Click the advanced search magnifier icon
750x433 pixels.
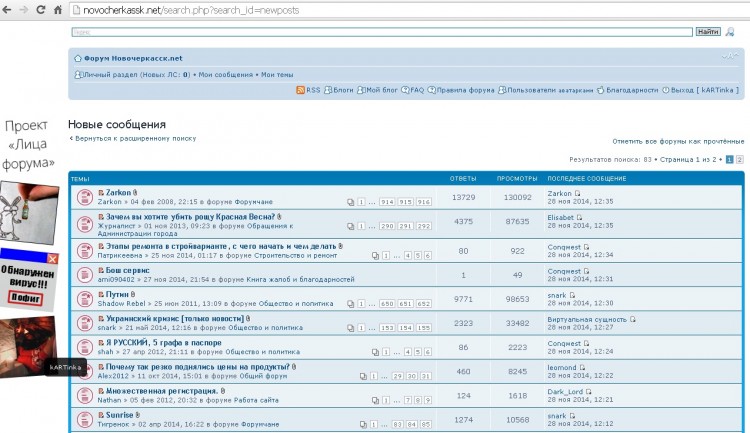tap(729, 32)
